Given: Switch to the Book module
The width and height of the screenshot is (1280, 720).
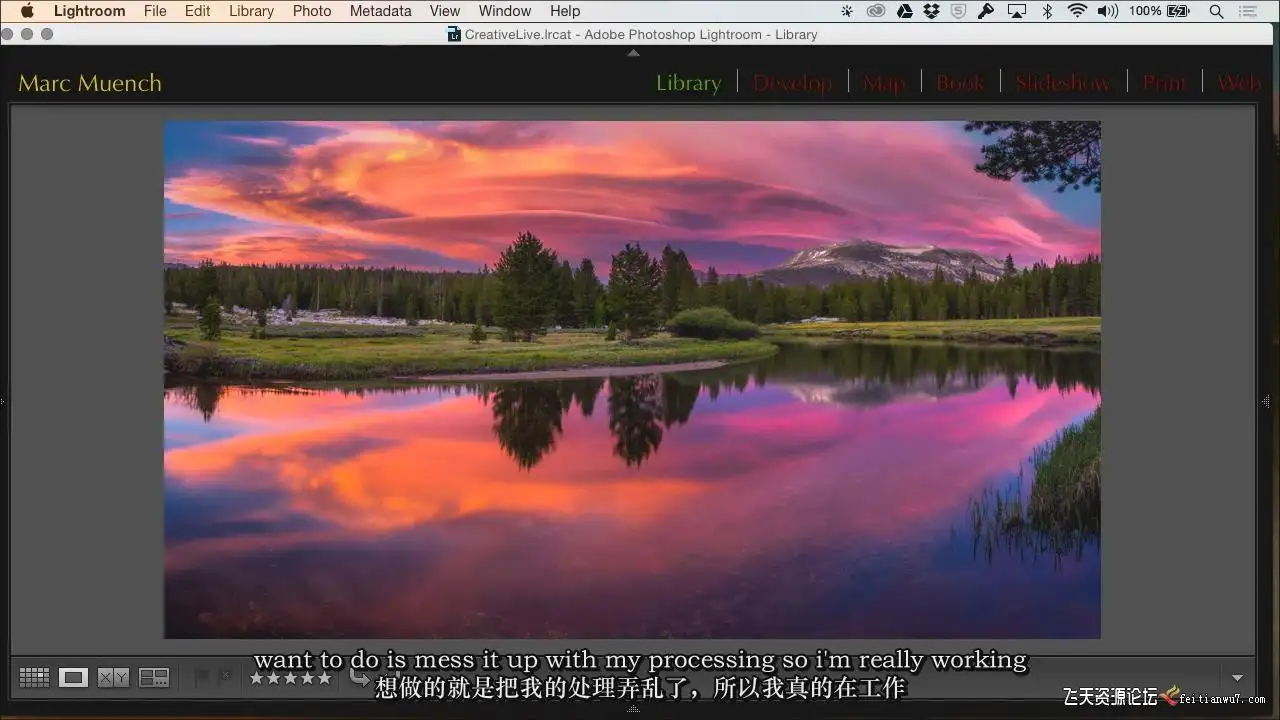Looking at the screenshot, I should (960, 83).
